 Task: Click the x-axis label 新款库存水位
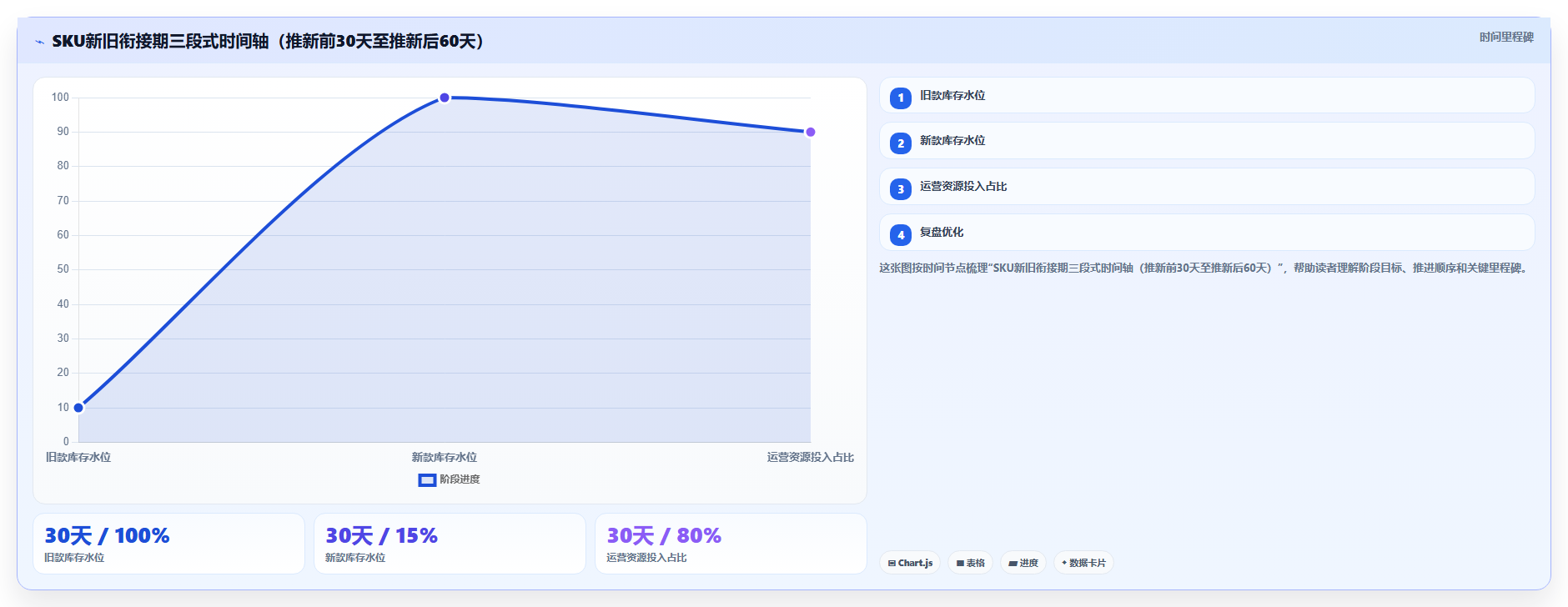[445, 457]
